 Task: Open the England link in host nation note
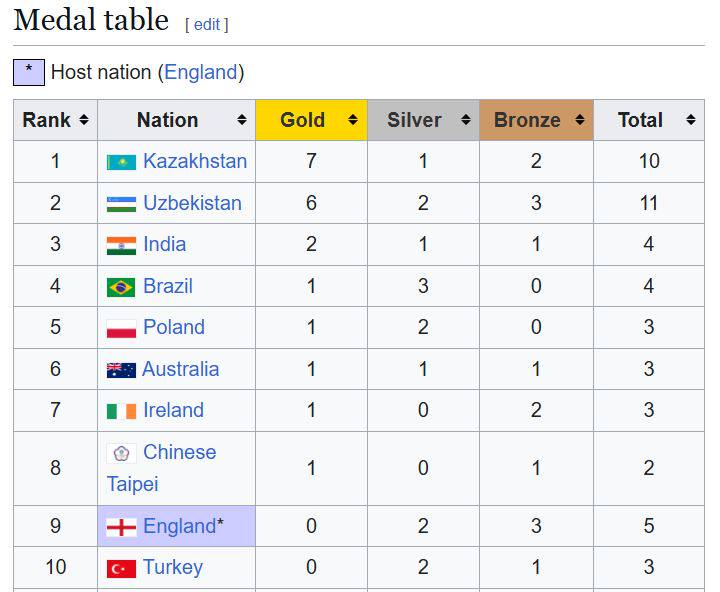click(201, 72)
